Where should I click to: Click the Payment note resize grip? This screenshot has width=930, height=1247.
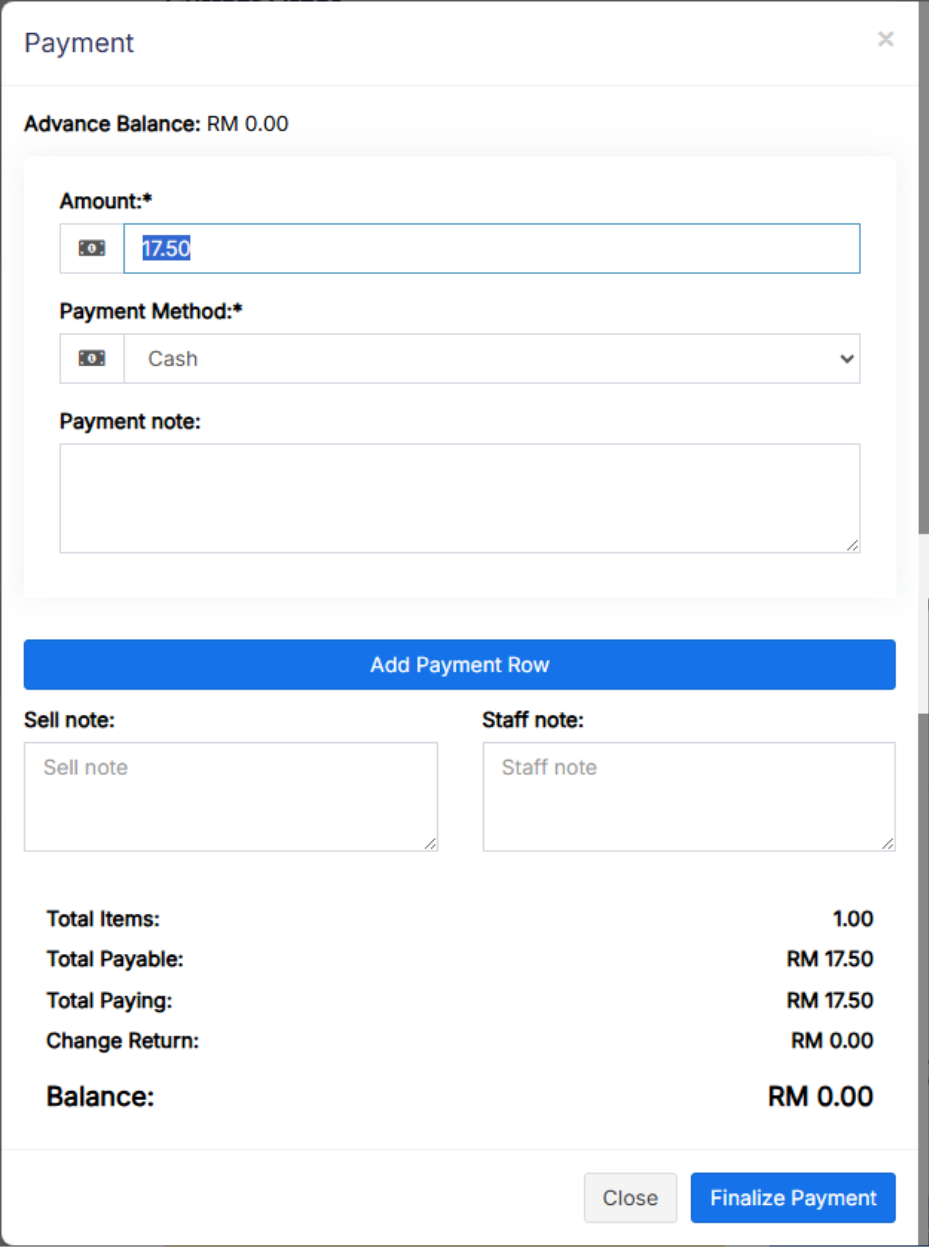pos(852,545)
